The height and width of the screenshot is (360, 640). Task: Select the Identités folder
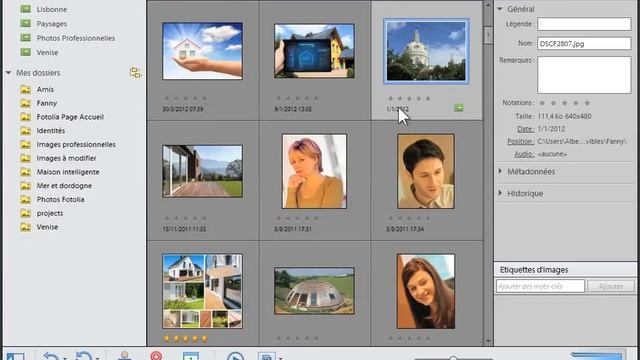click(51, 131)
